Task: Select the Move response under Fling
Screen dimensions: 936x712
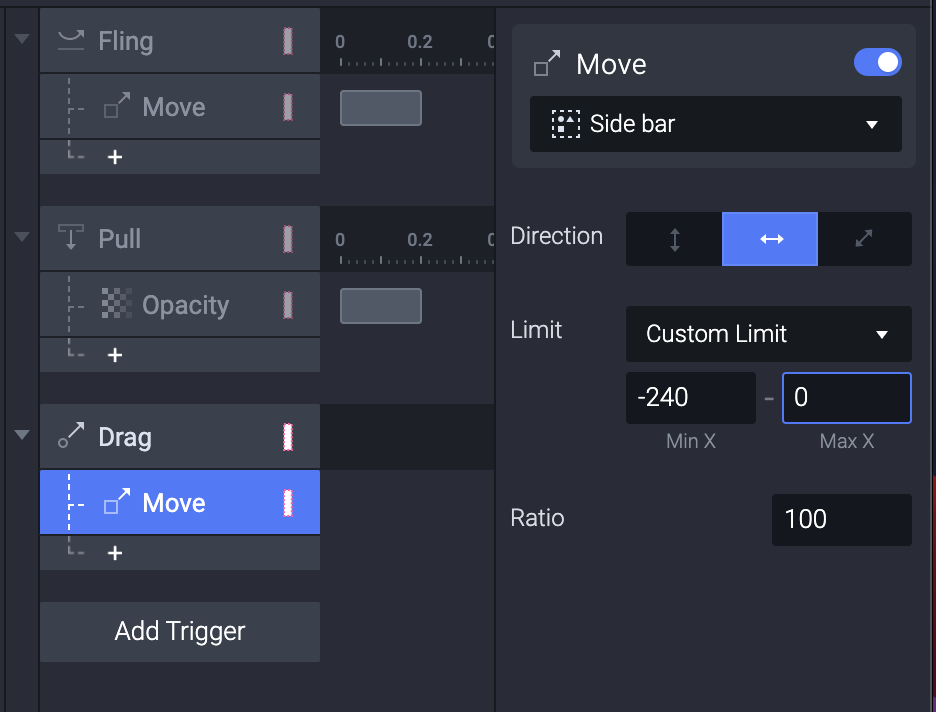Action: 174,107
